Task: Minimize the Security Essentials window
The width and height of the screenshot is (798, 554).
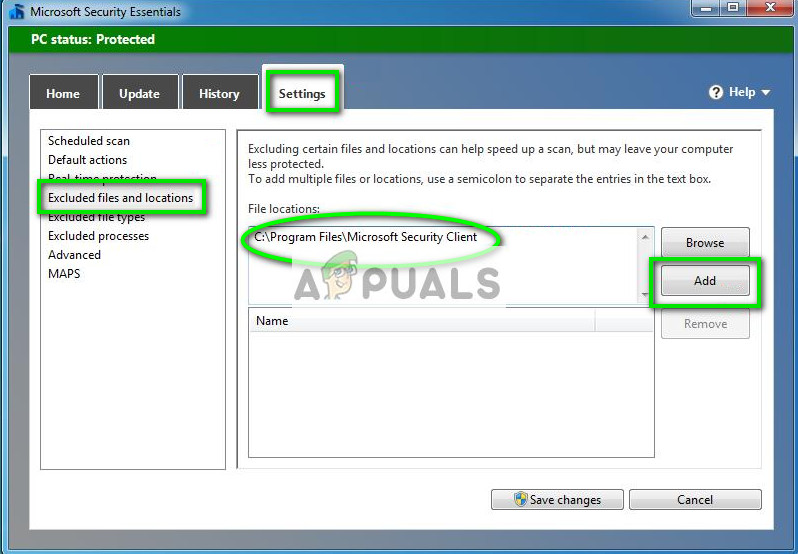Action: (705, 8)
